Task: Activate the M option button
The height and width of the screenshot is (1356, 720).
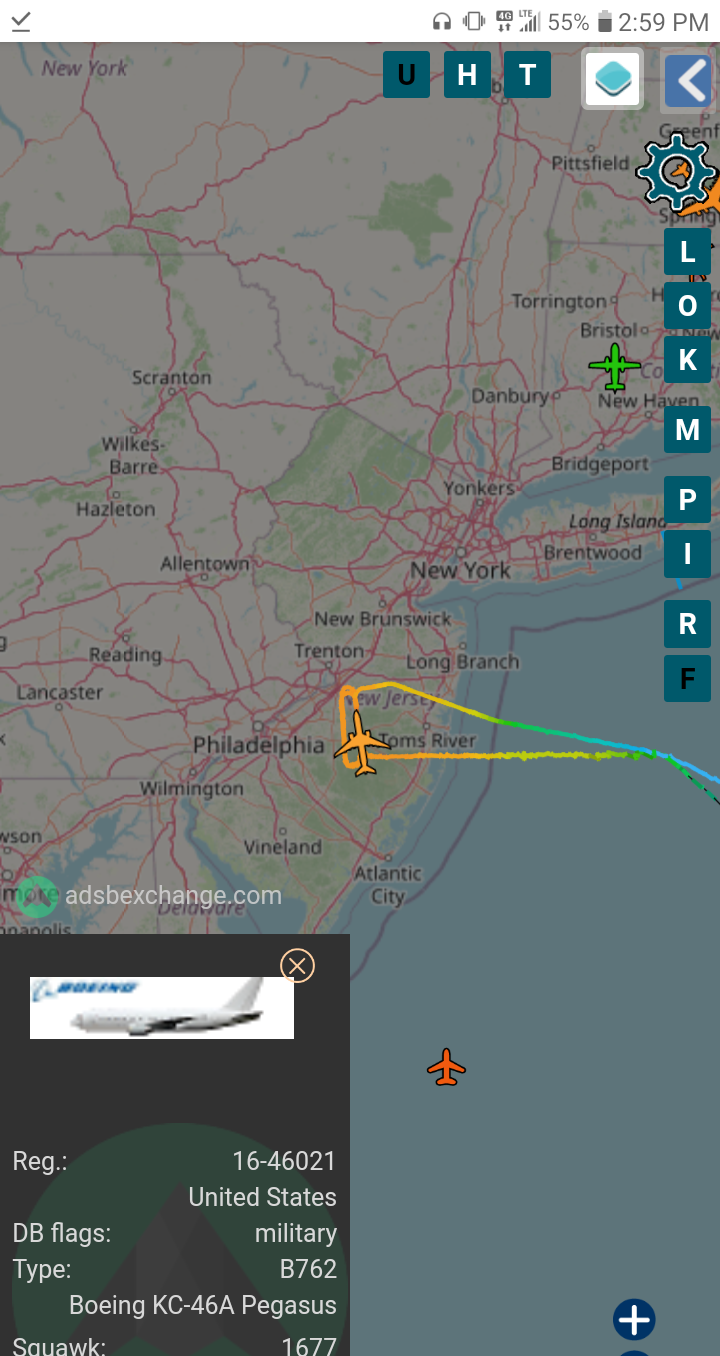Action: (x=687, y=429)
